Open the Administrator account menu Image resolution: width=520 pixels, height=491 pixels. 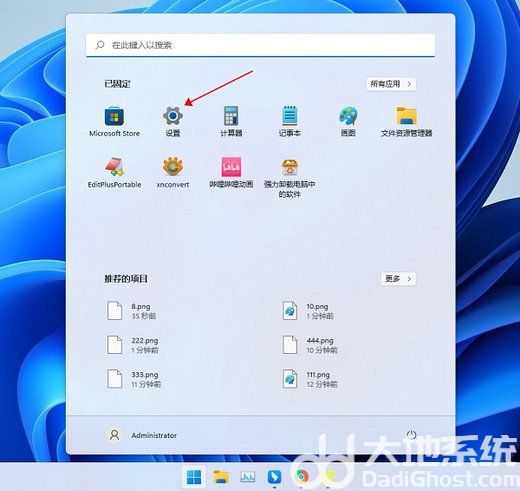point(141,435)
